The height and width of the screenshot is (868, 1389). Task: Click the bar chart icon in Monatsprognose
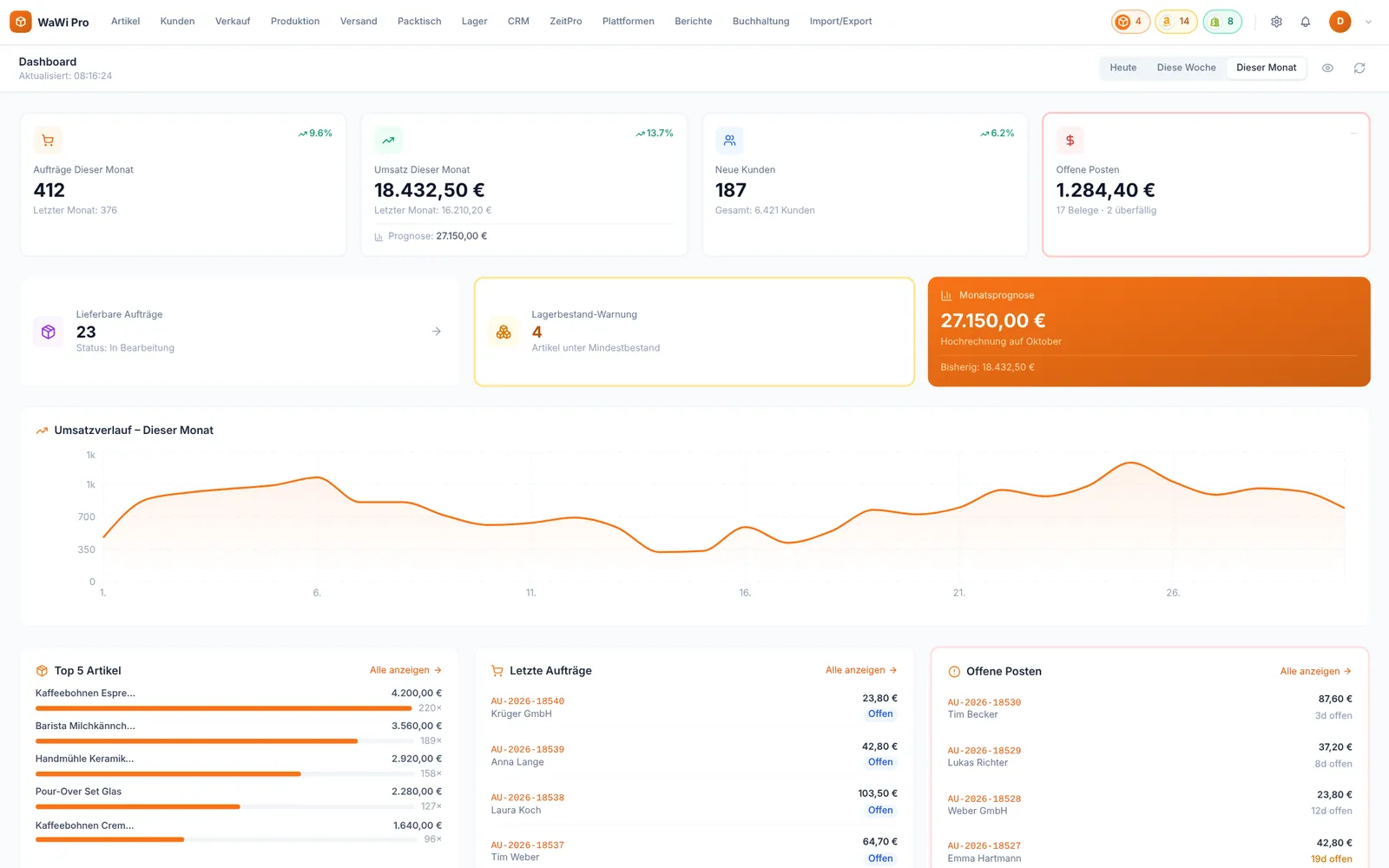(946, 295)
